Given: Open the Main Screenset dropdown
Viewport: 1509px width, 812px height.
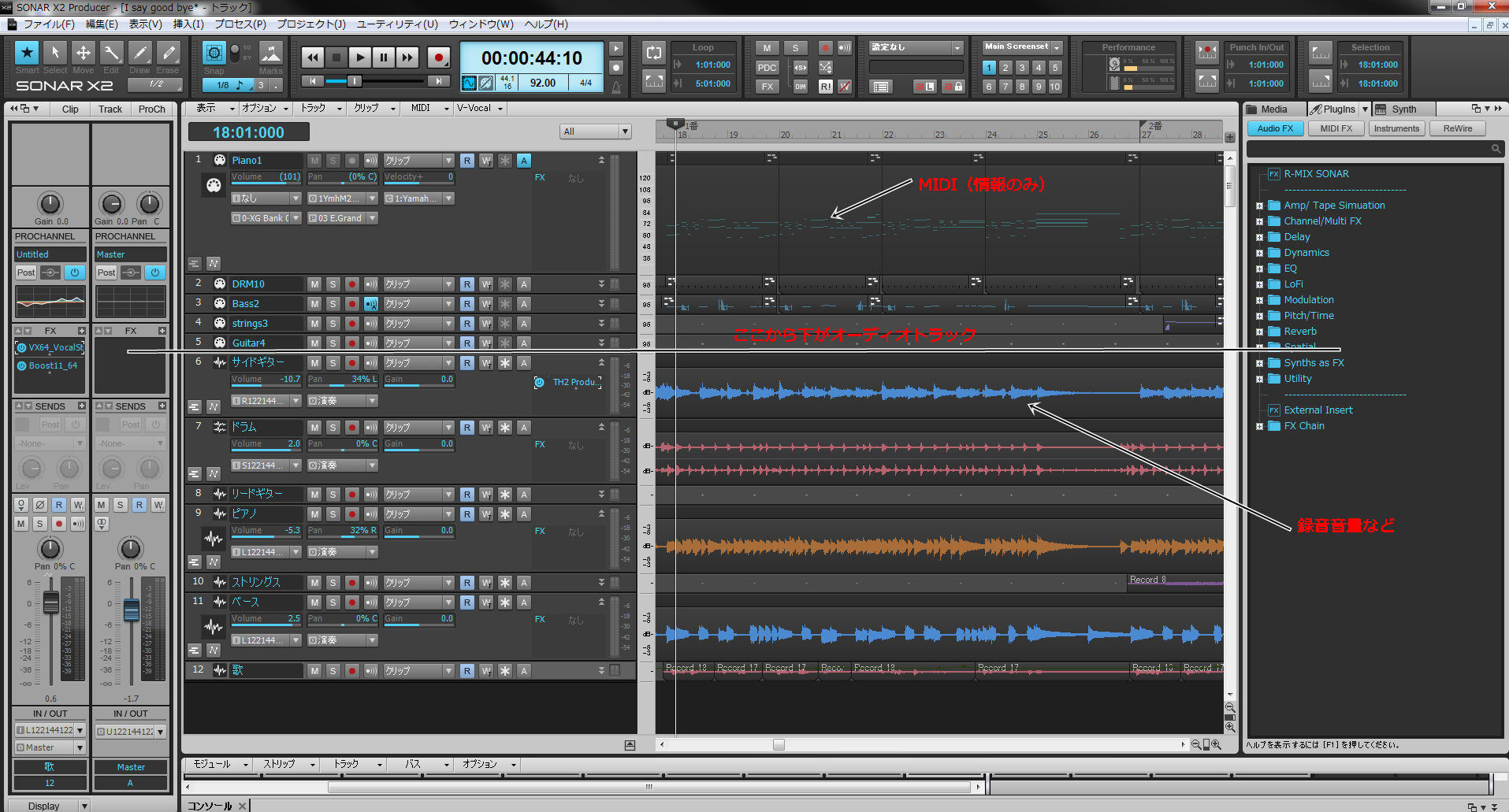Looking at the screenshot, I should 1023,47.
